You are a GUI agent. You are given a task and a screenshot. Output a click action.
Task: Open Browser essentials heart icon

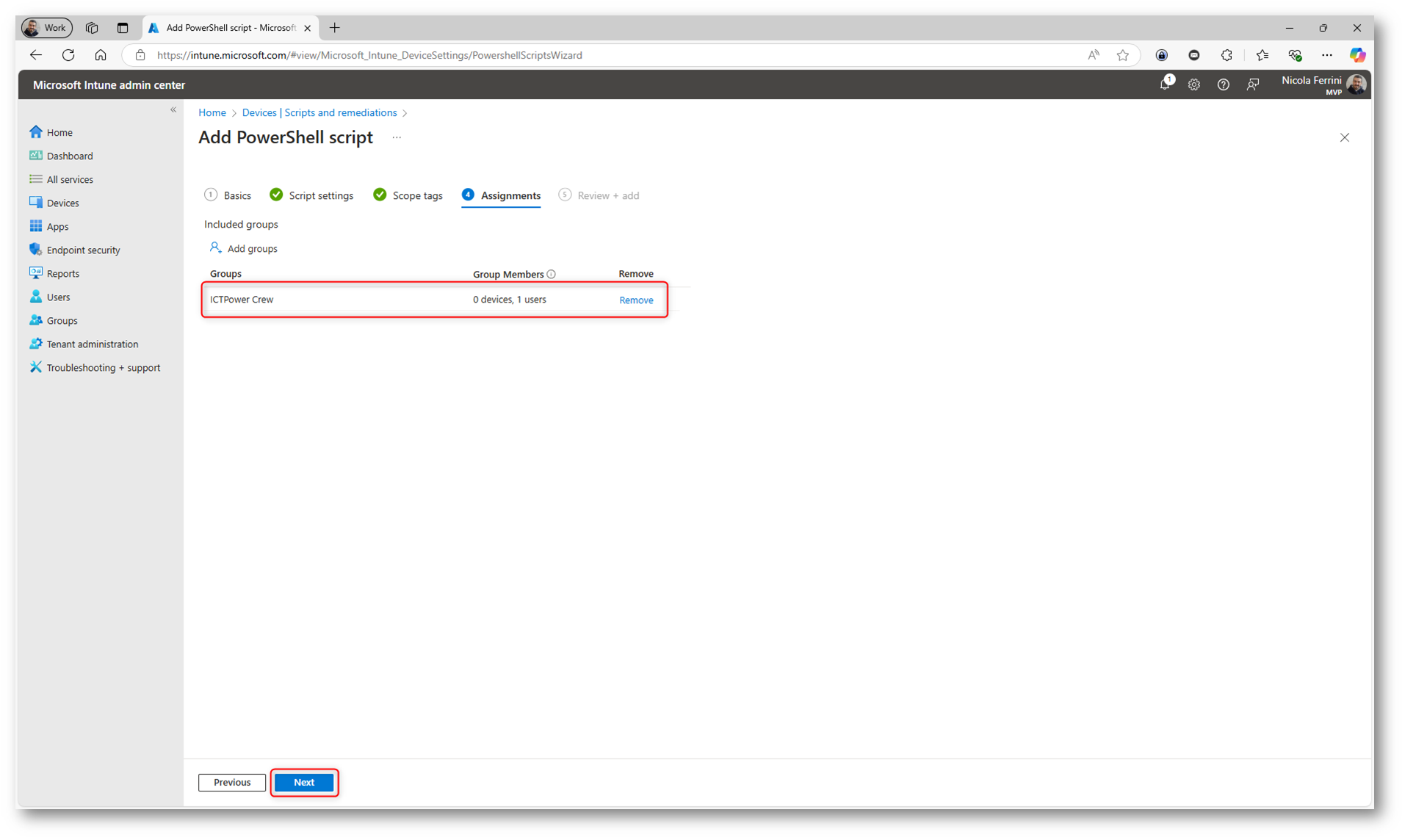tap(1295, 55)
